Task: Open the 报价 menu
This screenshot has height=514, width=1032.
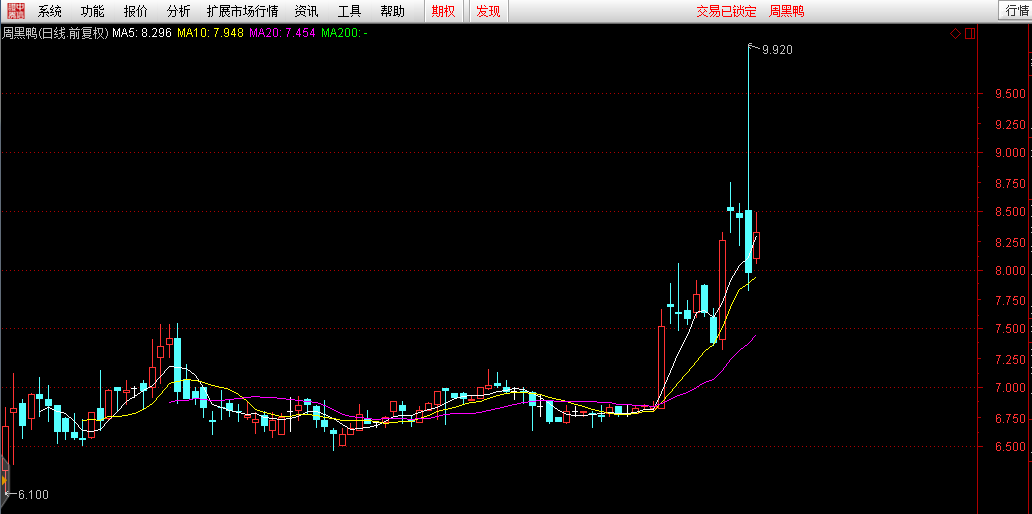Action: coord(136,11)
